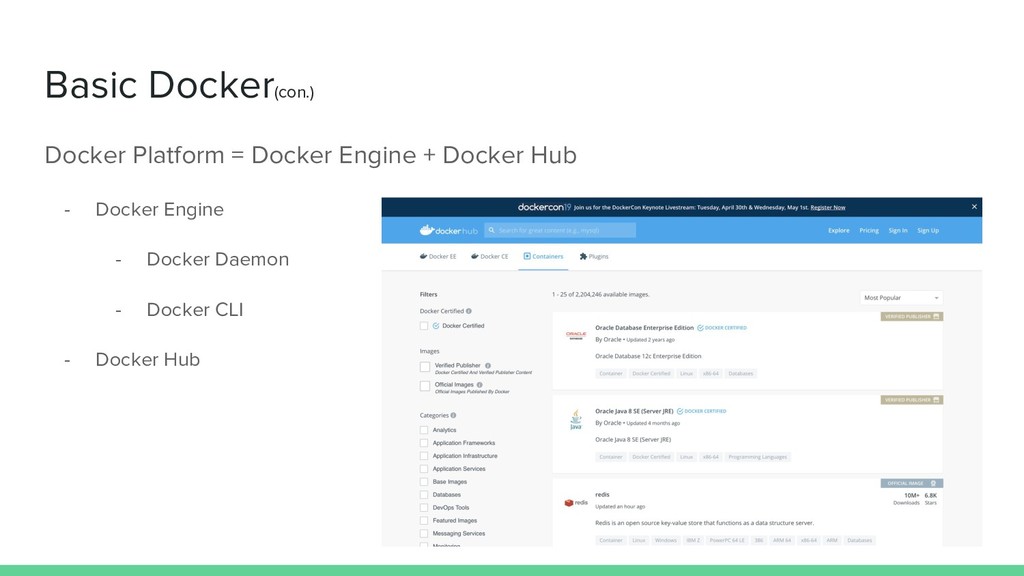This screenshot has width=1024, height=576.
Task: Tick the Base Images checkbox
Action: 424,482
